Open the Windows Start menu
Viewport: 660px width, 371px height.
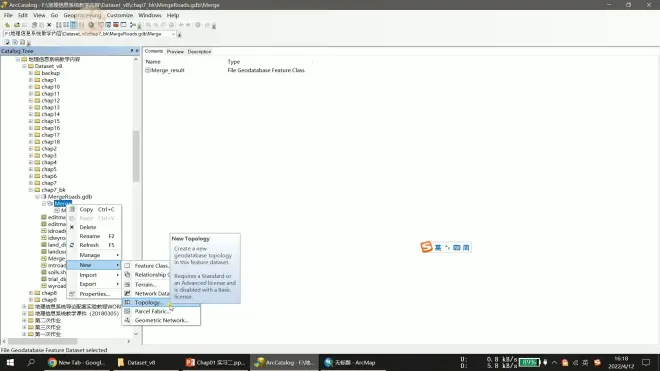coord(10,363)
